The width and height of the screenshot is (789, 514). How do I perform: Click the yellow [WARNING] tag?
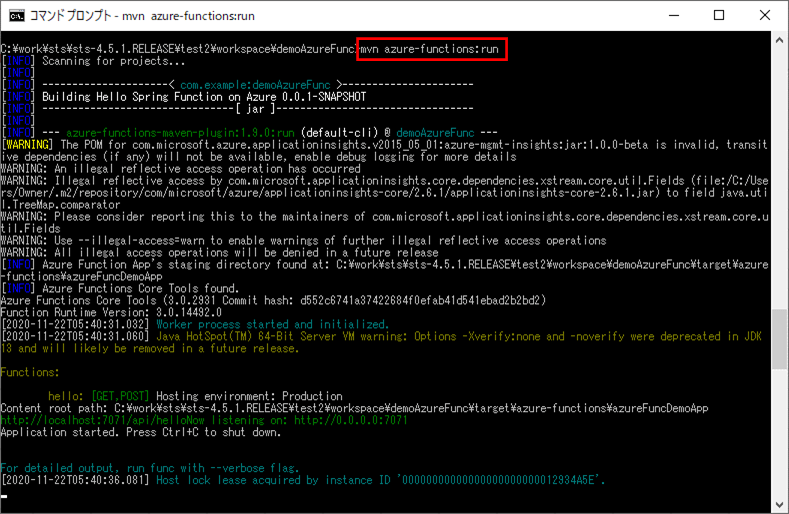[x=27, y=145]
